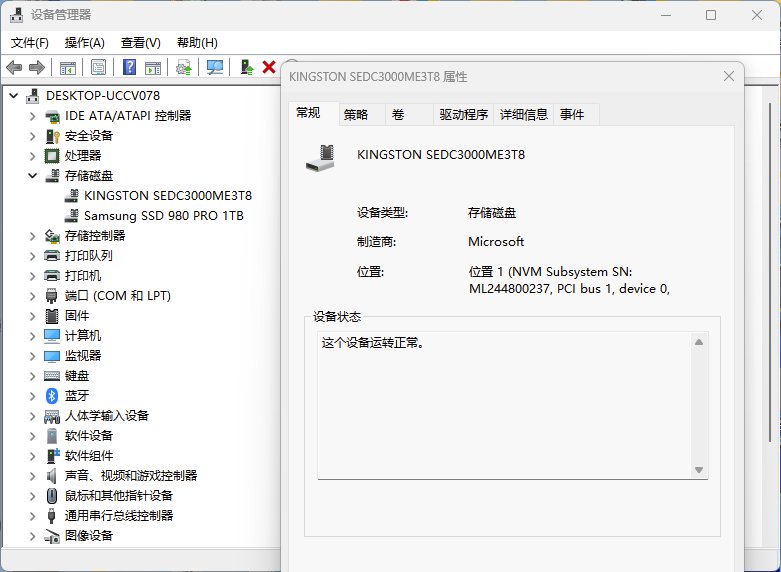Click the 存储控制器 icon
Viewport: 781px width, 572px height.
(x=52, y=236)
